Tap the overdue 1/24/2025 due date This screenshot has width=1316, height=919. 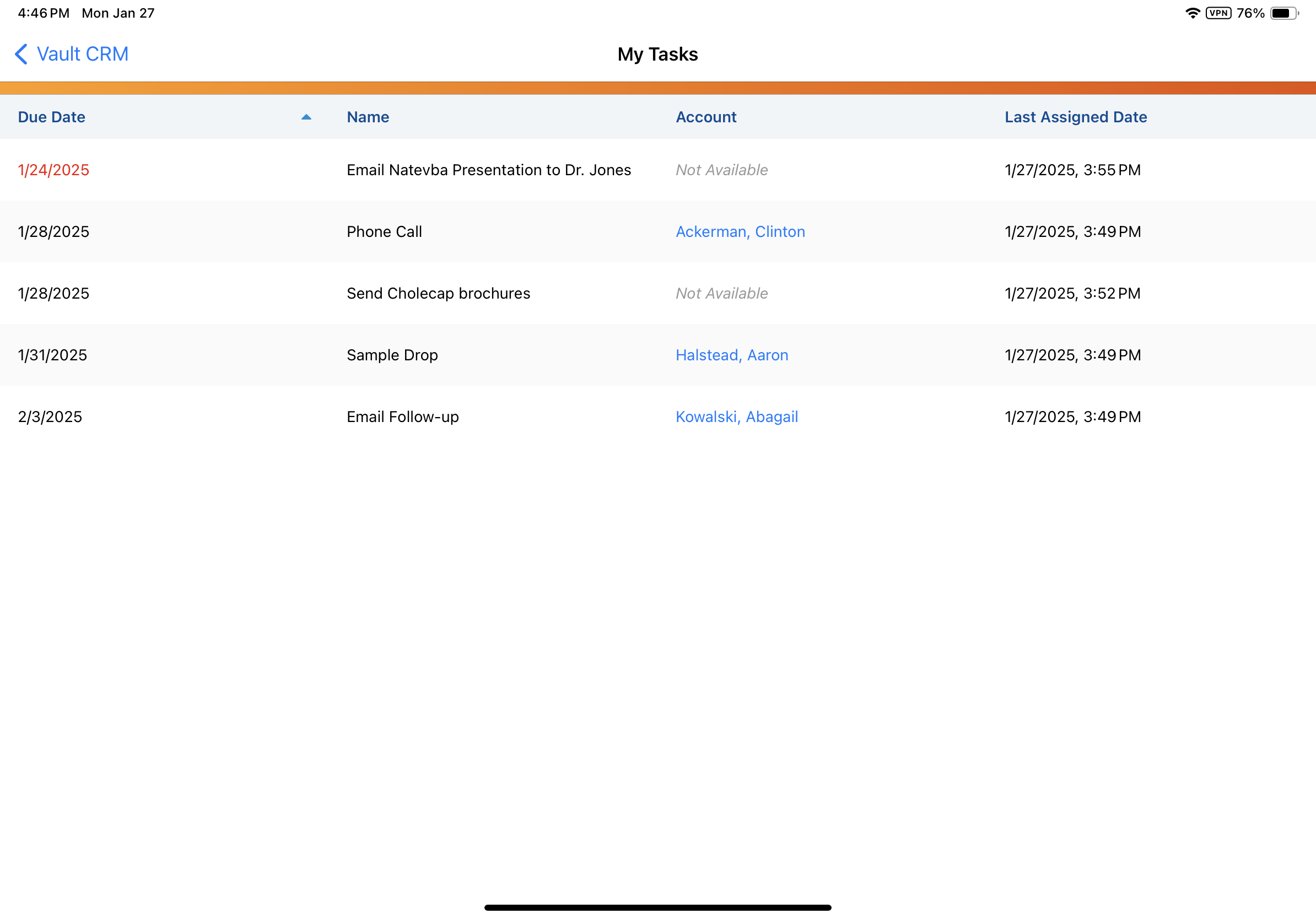coord(53,170)
